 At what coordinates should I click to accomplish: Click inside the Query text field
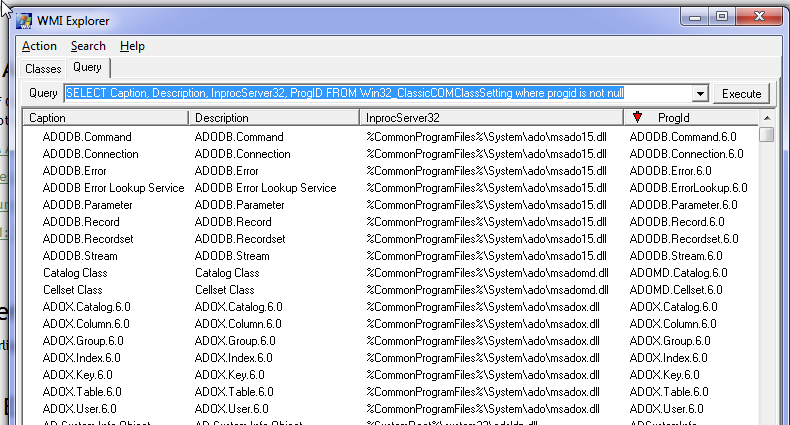coord(379,93)
